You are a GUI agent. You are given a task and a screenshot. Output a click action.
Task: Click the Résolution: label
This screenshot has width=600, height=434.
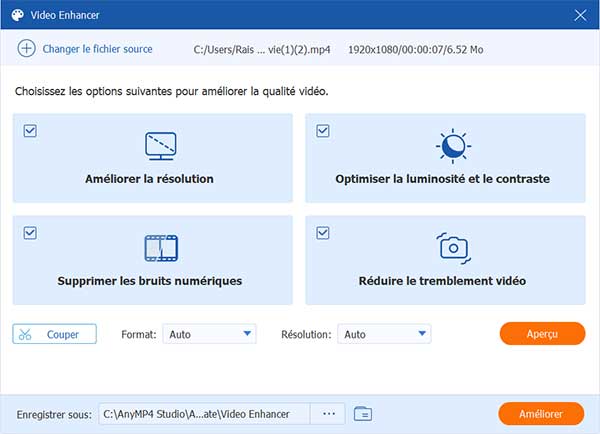[x=306, y=334]
